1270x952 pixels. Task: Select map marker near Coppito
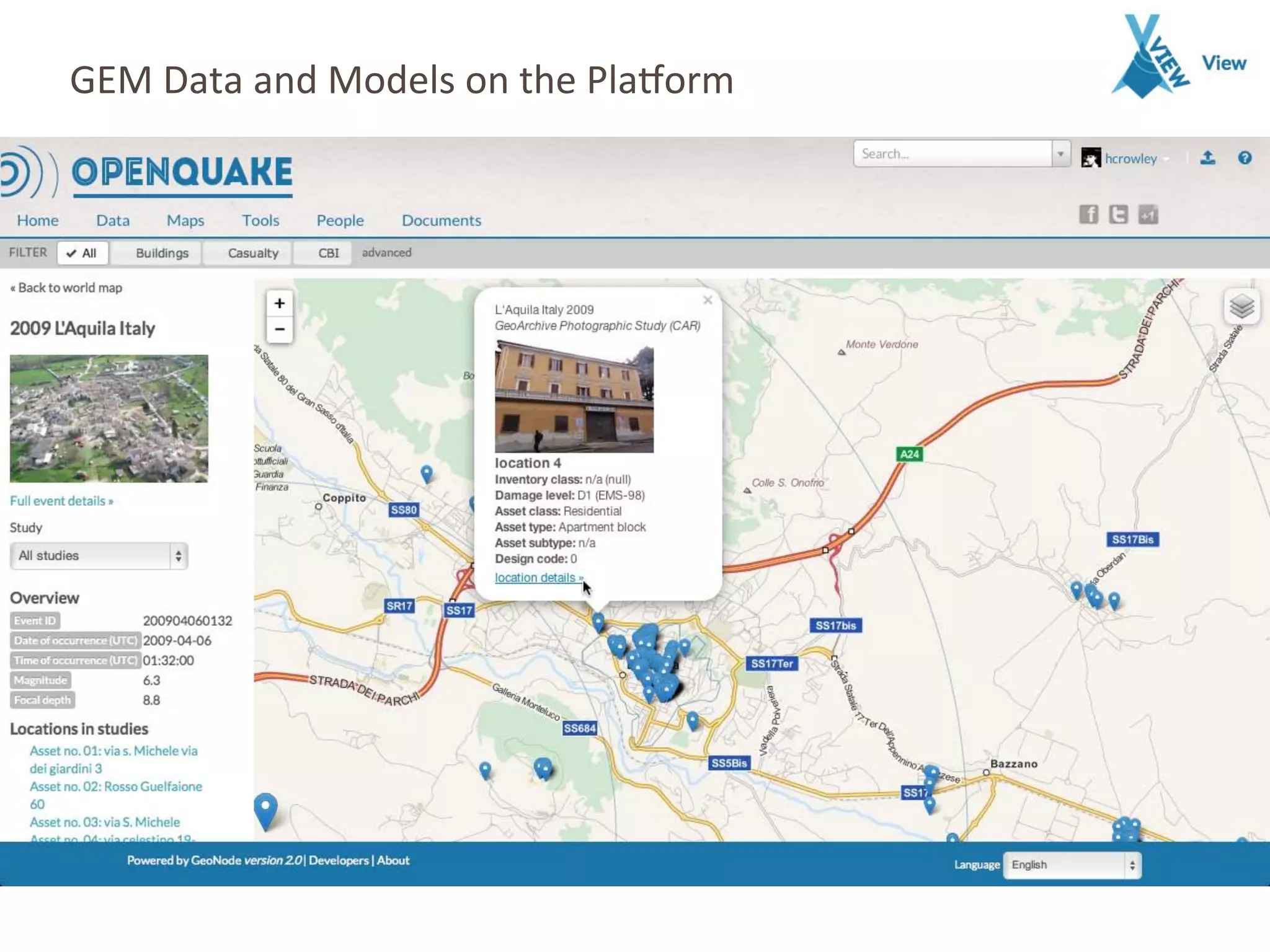pos(427,474)
